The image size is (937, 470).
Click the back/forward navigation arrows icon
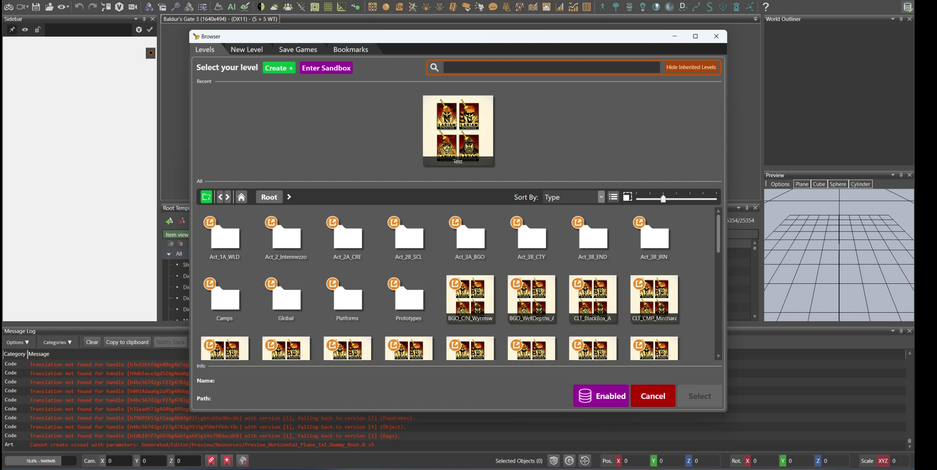(x=224, y=197)
